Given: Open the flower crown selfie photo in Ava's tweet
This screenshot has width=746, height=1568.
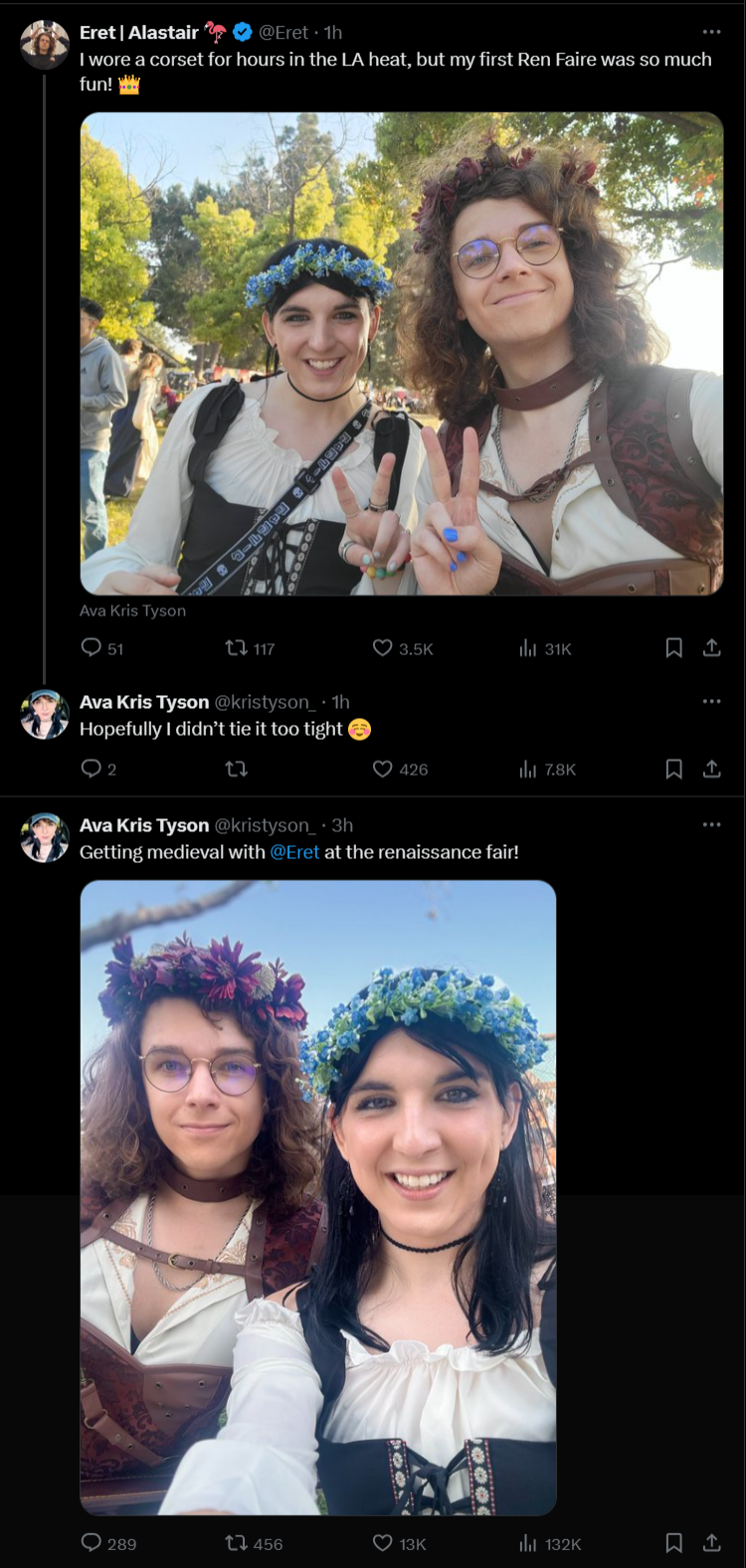Looking at the screenshot, I should [318, 1197].
